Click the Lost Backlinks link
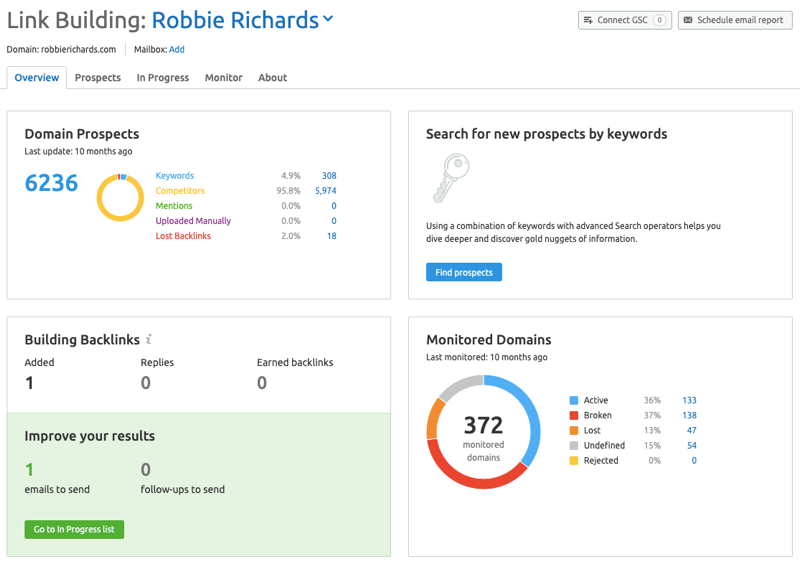800x562 pixels. coord(183,236)
